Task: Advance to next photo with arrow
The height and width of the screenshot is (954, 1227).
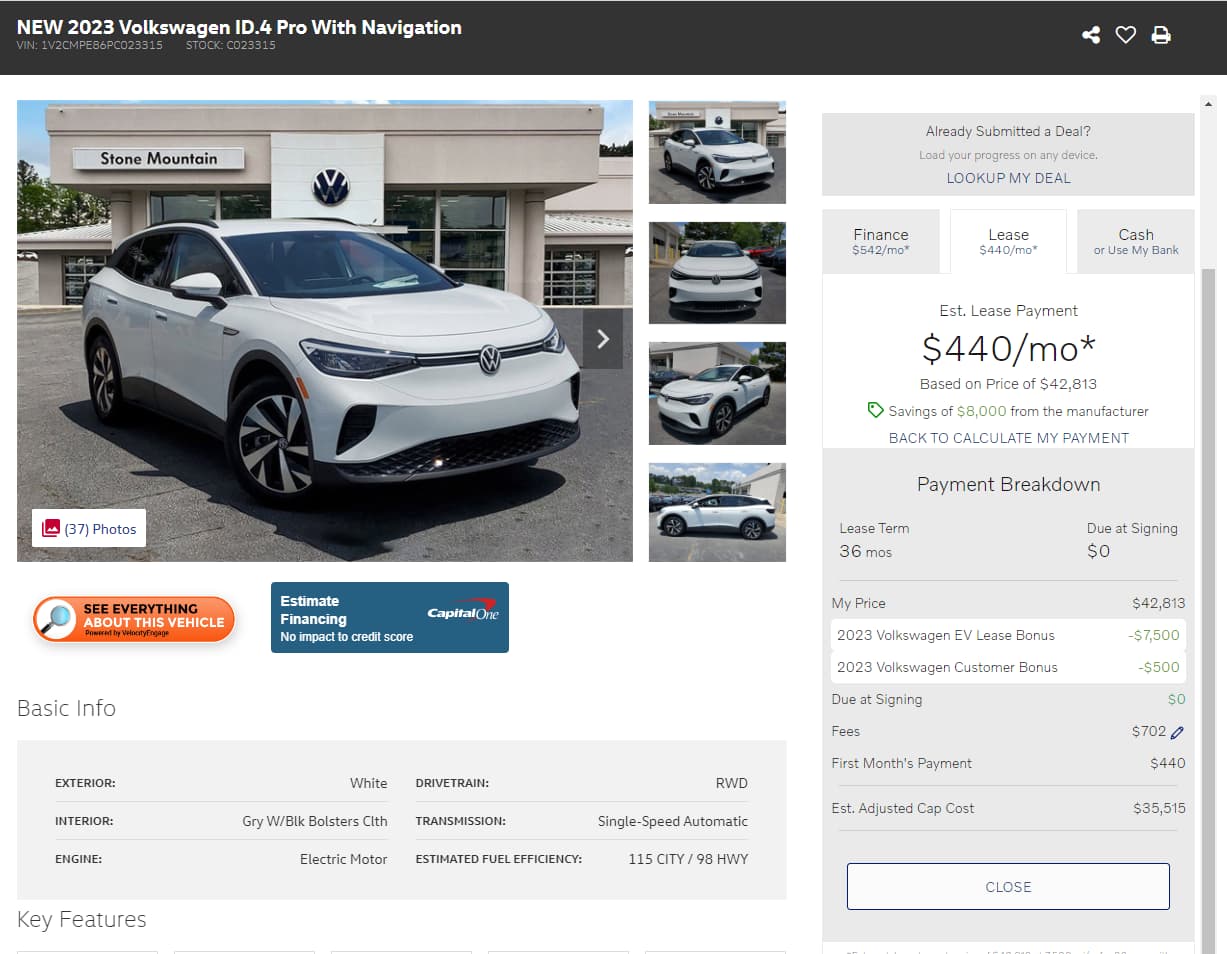Action: [603, 339]
